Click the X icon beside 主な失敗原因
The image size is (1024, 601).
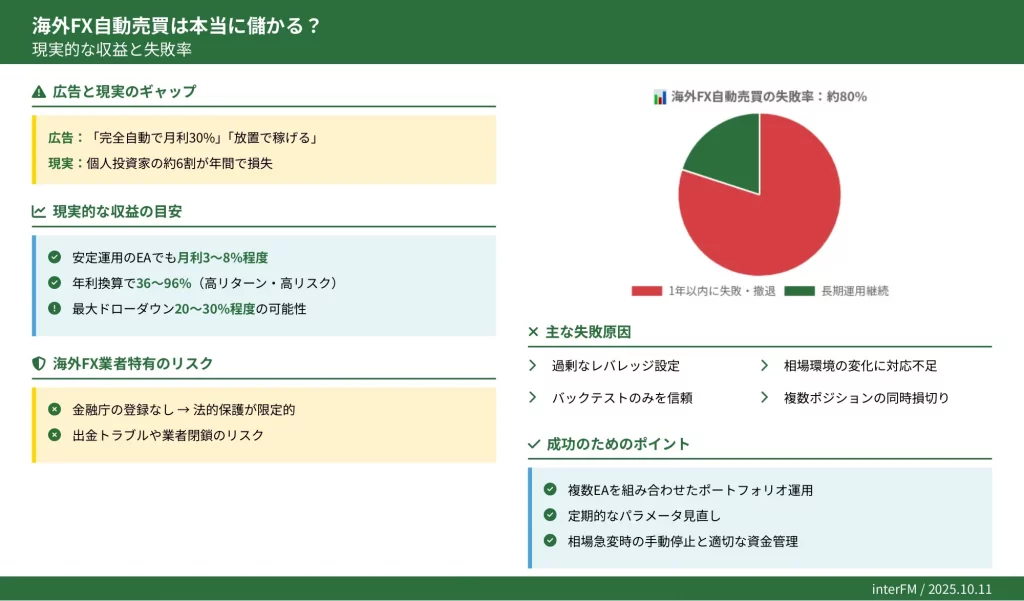coord(533,332)
